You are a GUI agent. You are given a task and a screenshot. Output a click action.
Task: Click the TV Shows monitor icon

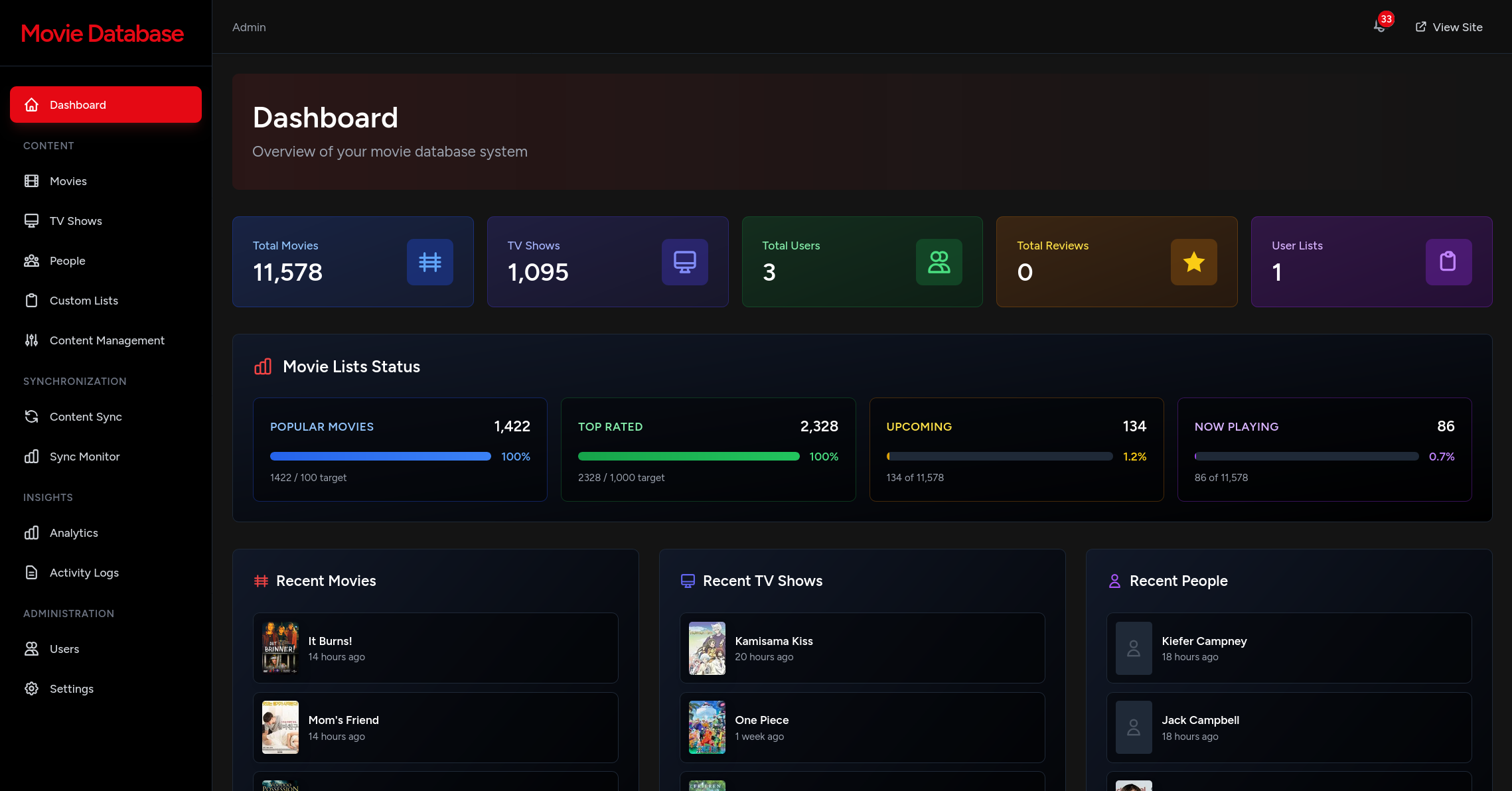(x=684, y=262)
